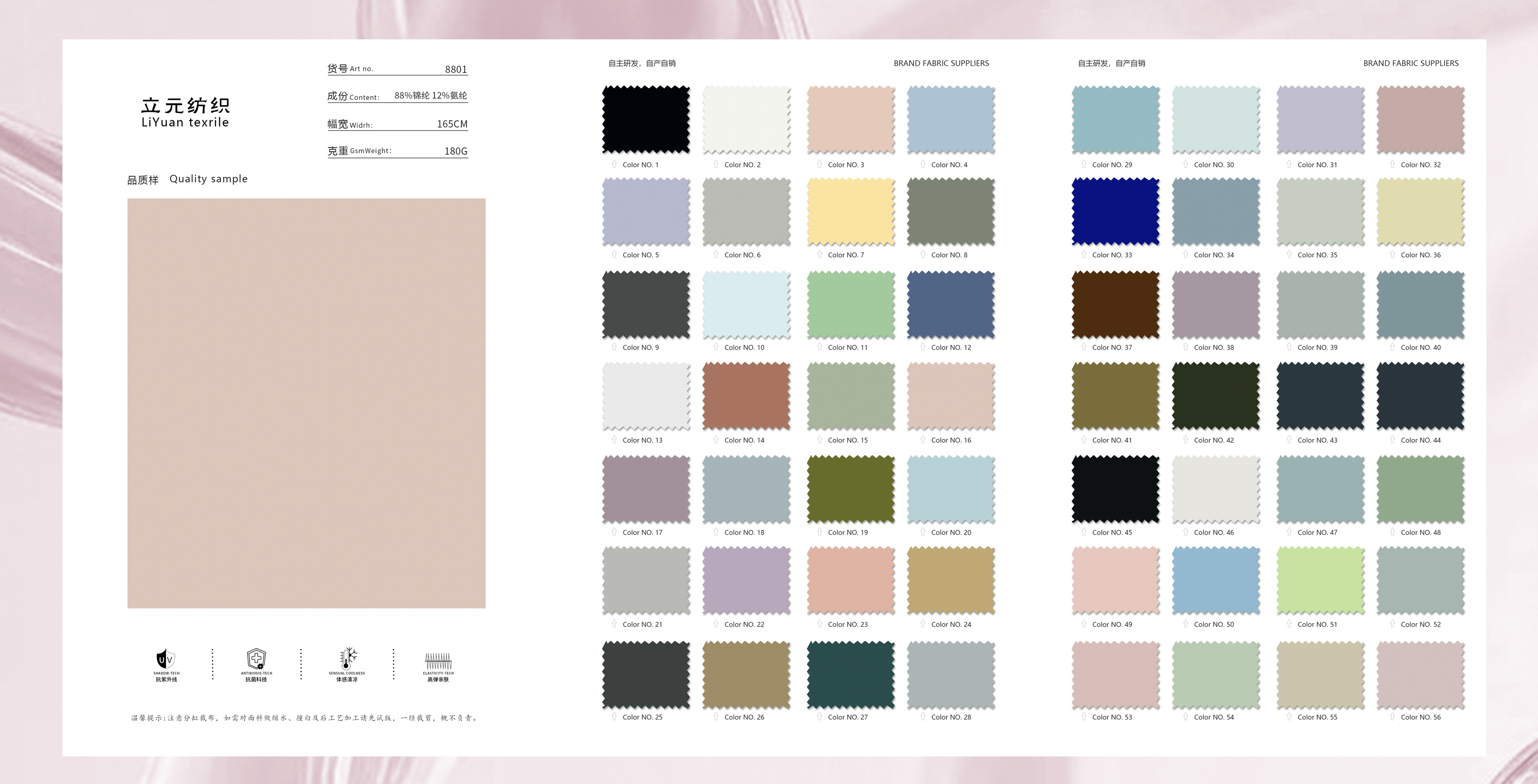Choose the teal blue Color NO. 29 swatch

click(x=1116, y=119)
